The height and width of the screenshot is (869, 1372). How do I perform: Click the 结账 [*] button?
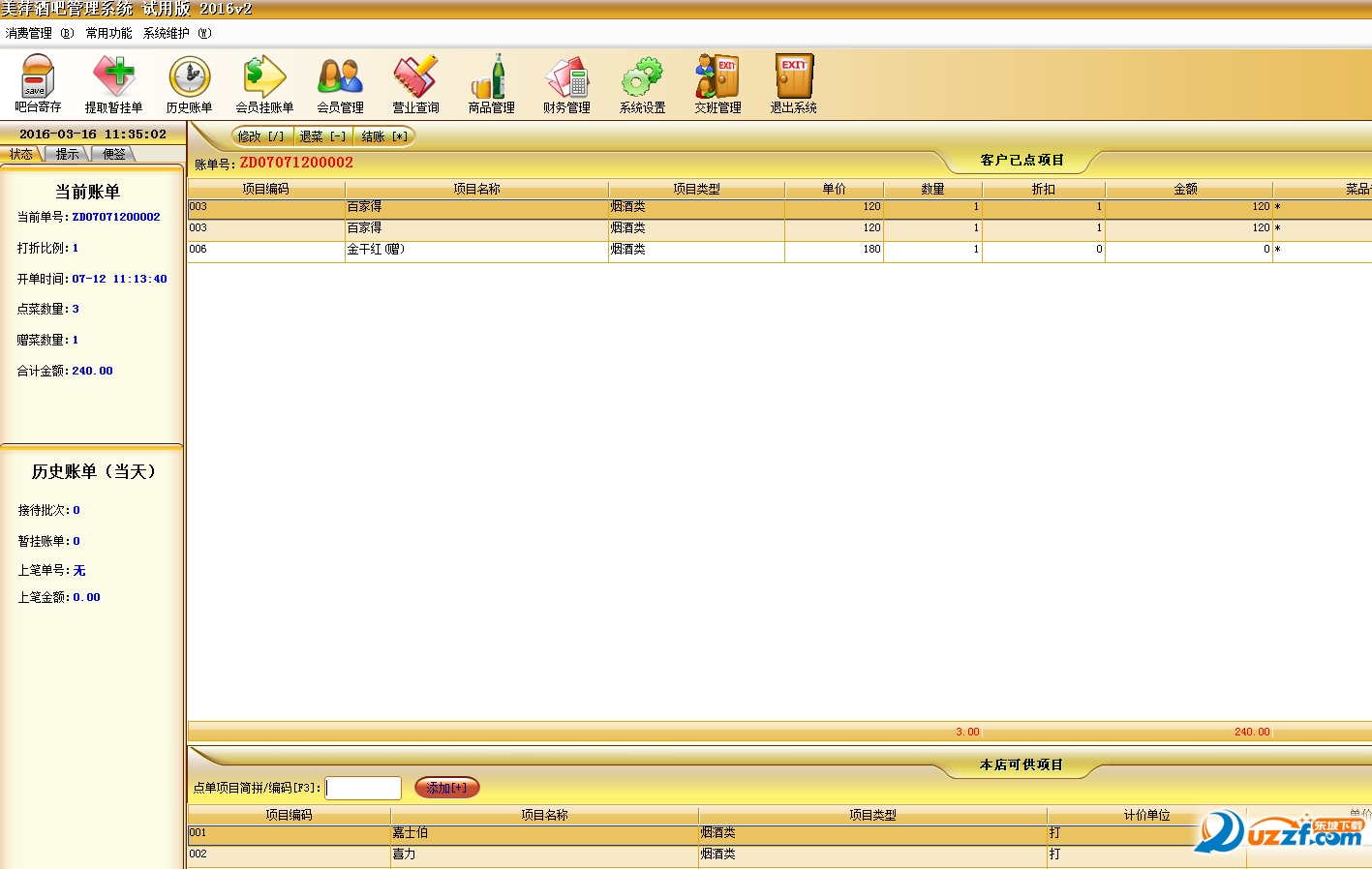[x=384, y=136]
